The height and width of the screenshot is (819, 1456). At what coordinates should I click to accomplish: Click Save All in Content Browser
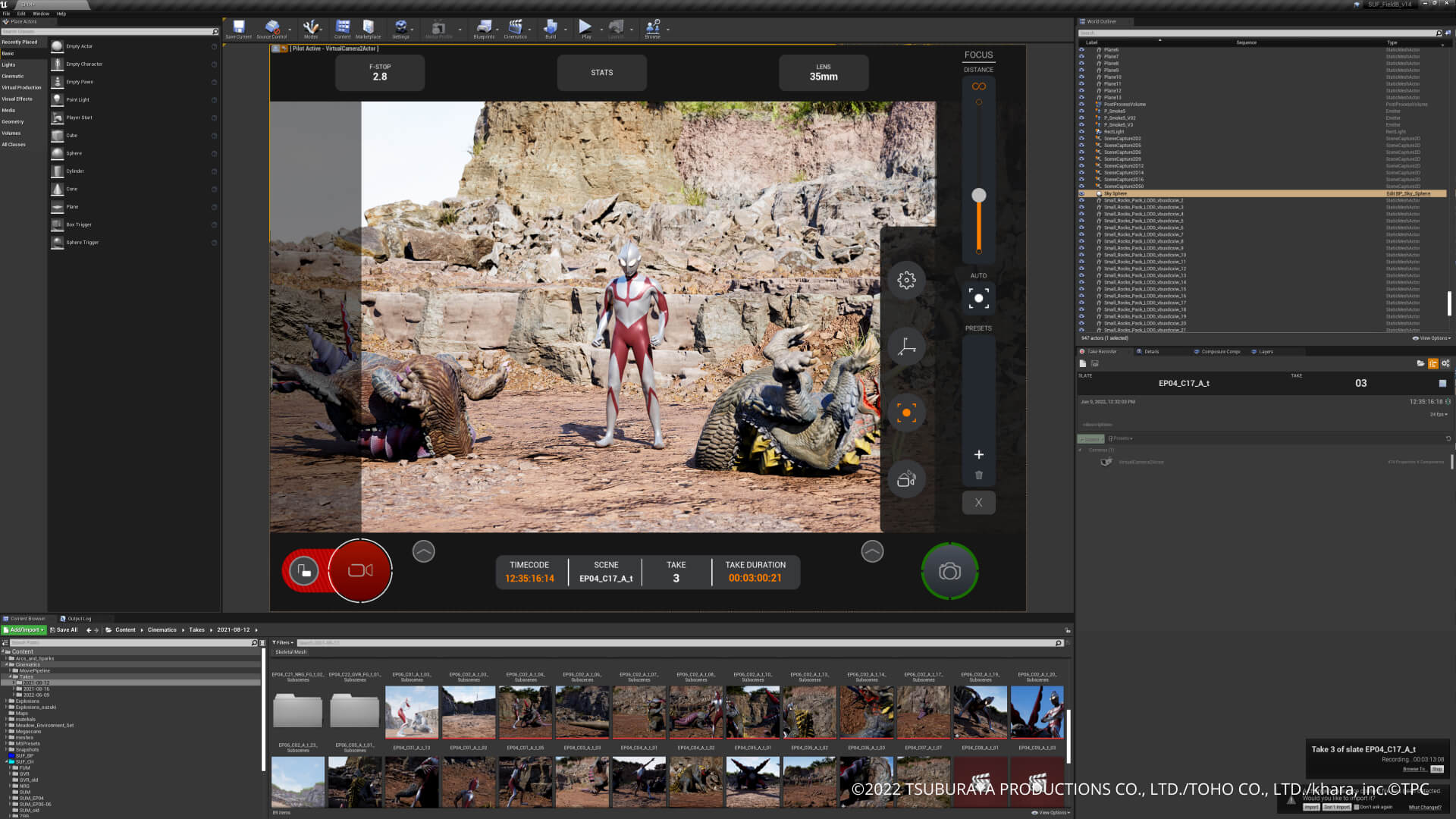pos(64,630)
